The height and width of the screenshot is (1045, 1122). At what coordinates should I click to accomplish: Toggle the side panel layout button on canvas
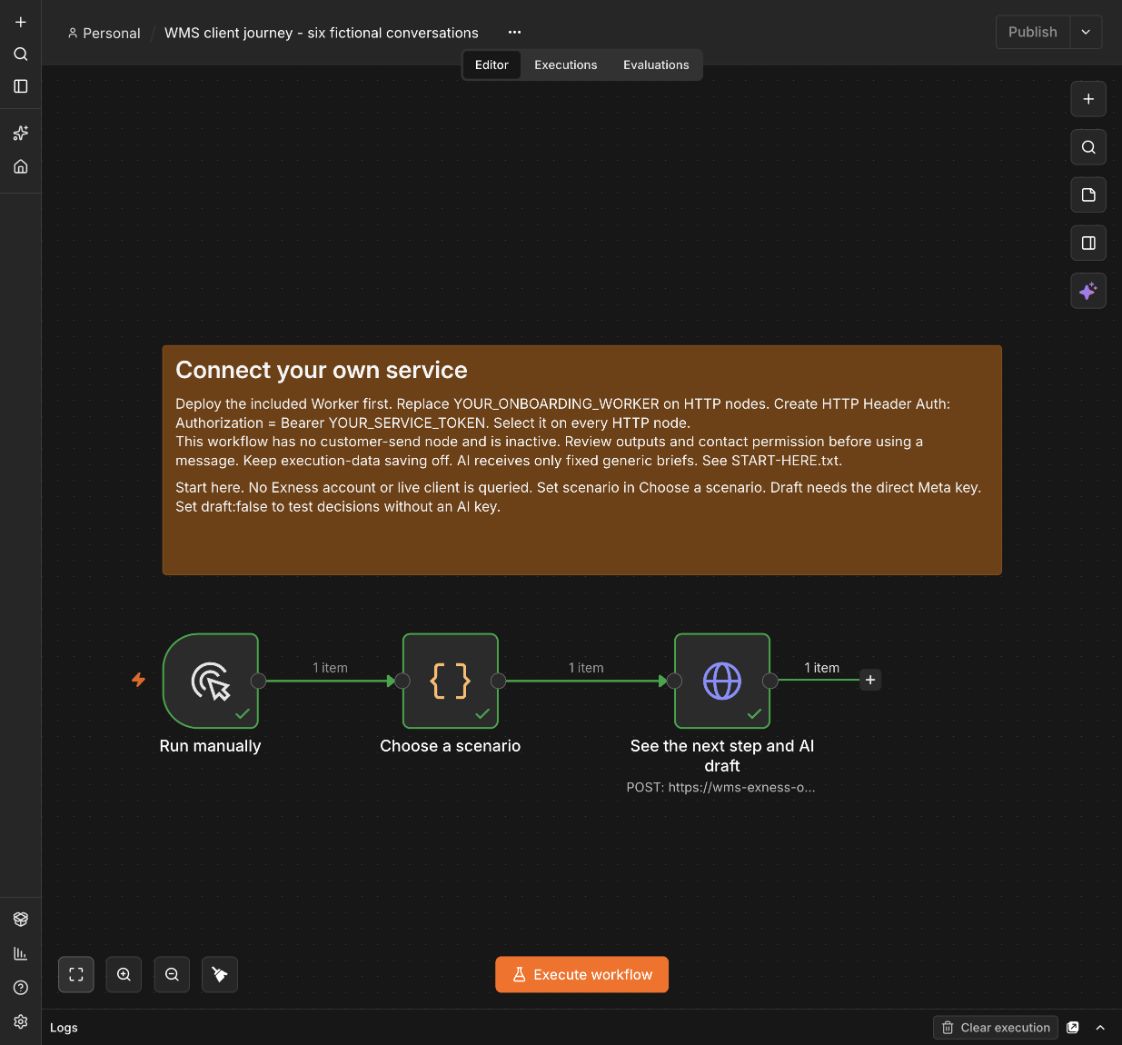pos(1088,243)
